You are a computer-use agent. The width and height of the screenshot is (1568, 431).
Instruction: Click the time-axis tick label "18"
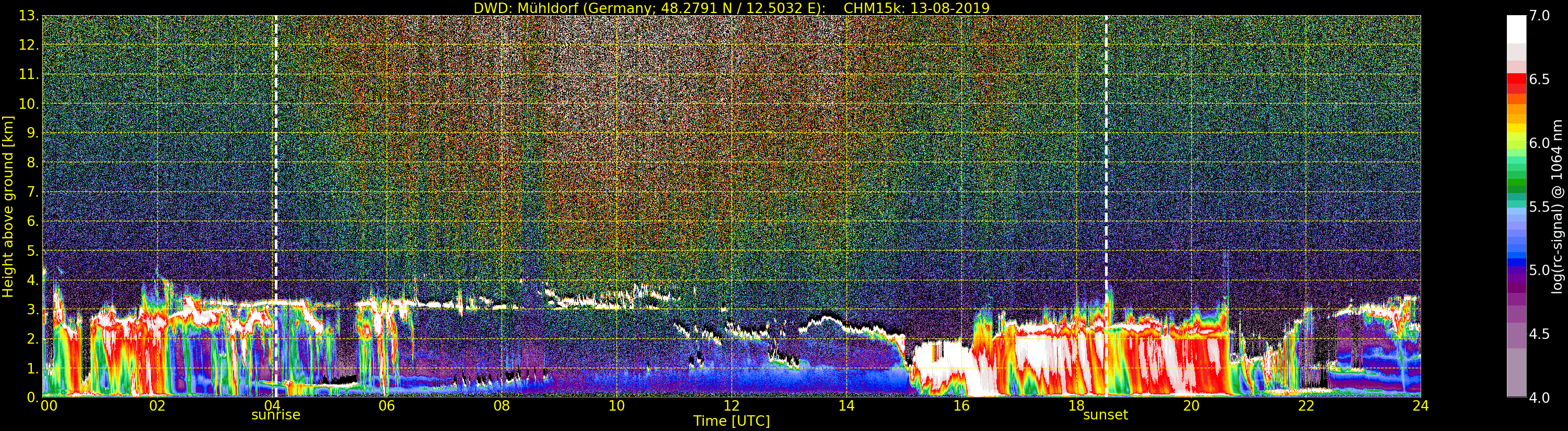coord(1076,405)
